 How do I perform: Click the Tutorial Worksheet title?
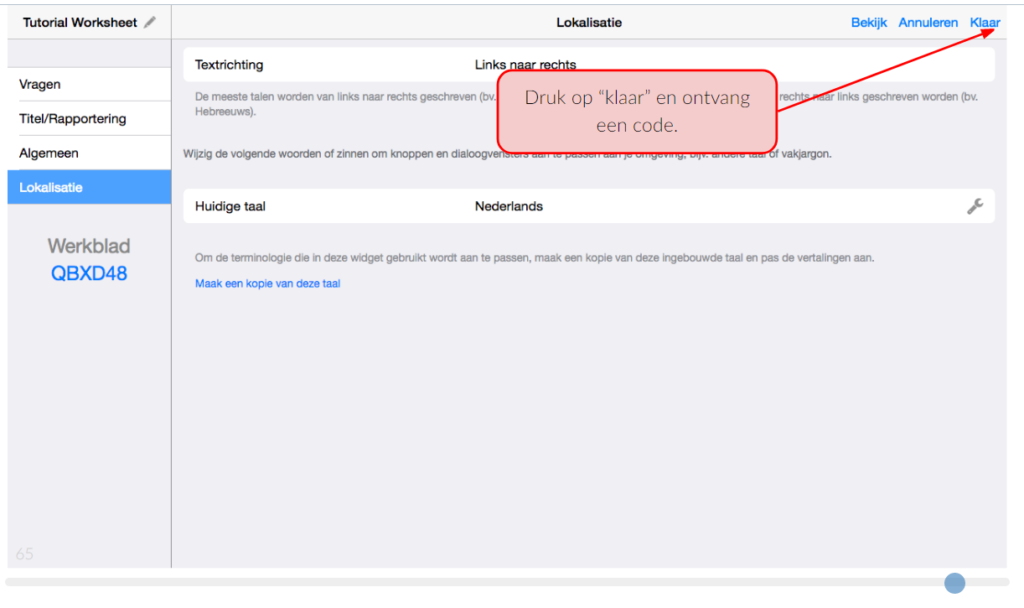pos(80,22)
